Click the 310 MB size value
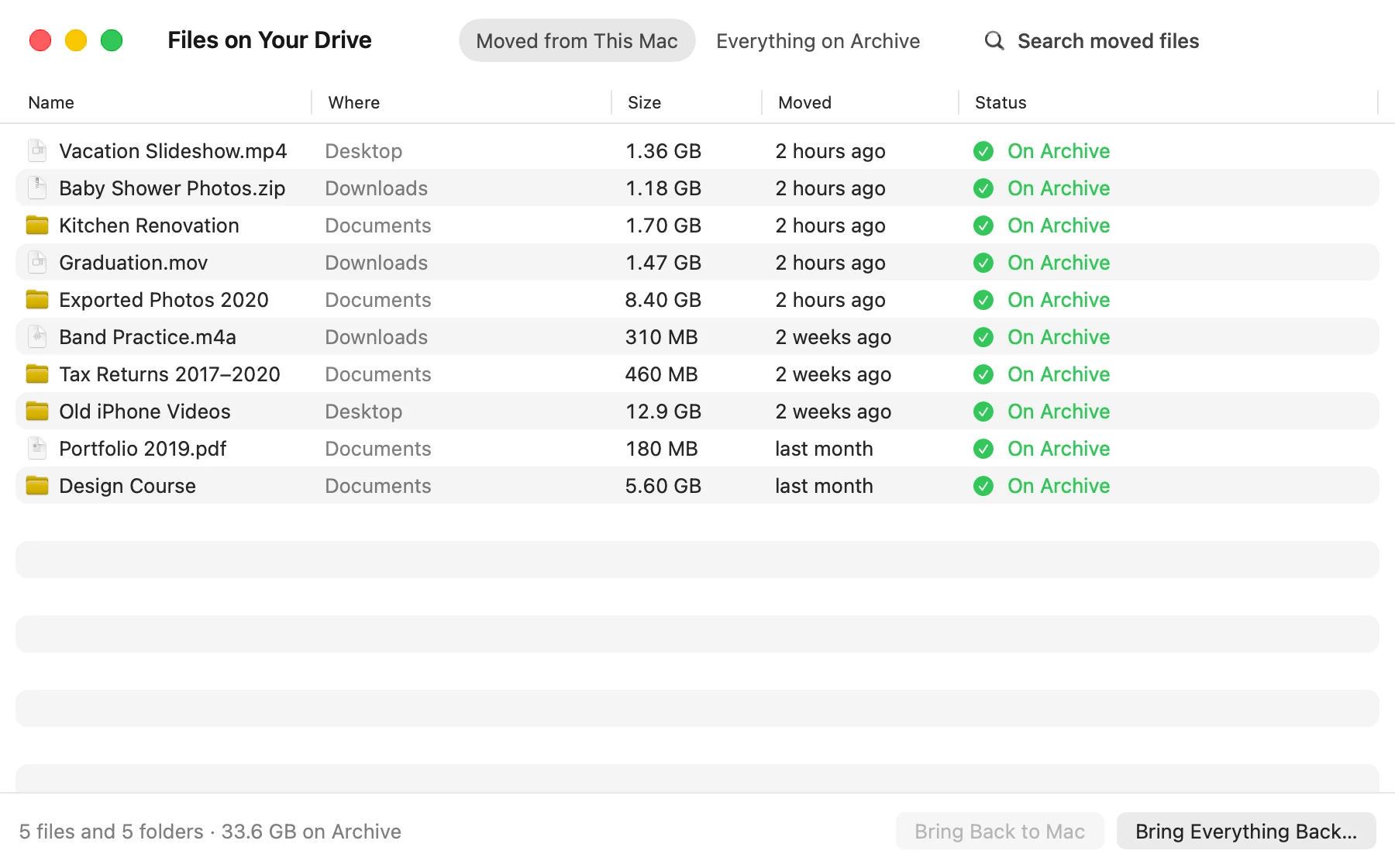The width and height of the screenshot is (1395, 868). click(x=662, y=337)
